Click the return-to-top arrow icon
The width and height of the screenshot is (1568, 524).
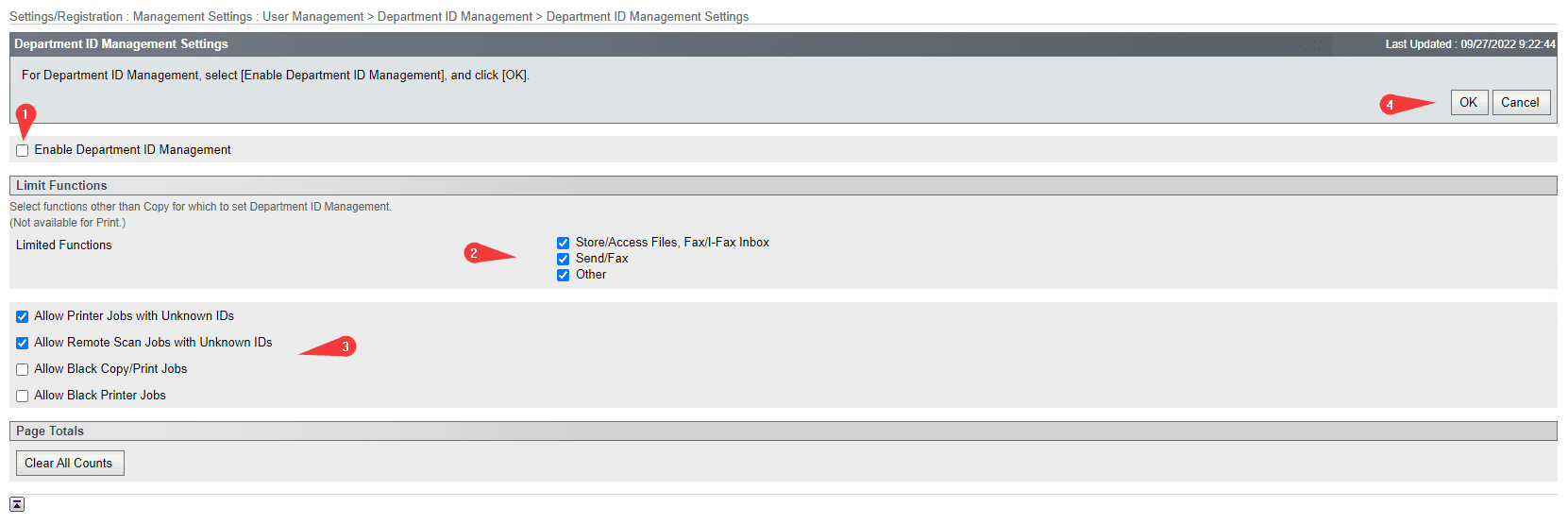tap(17, 504)
